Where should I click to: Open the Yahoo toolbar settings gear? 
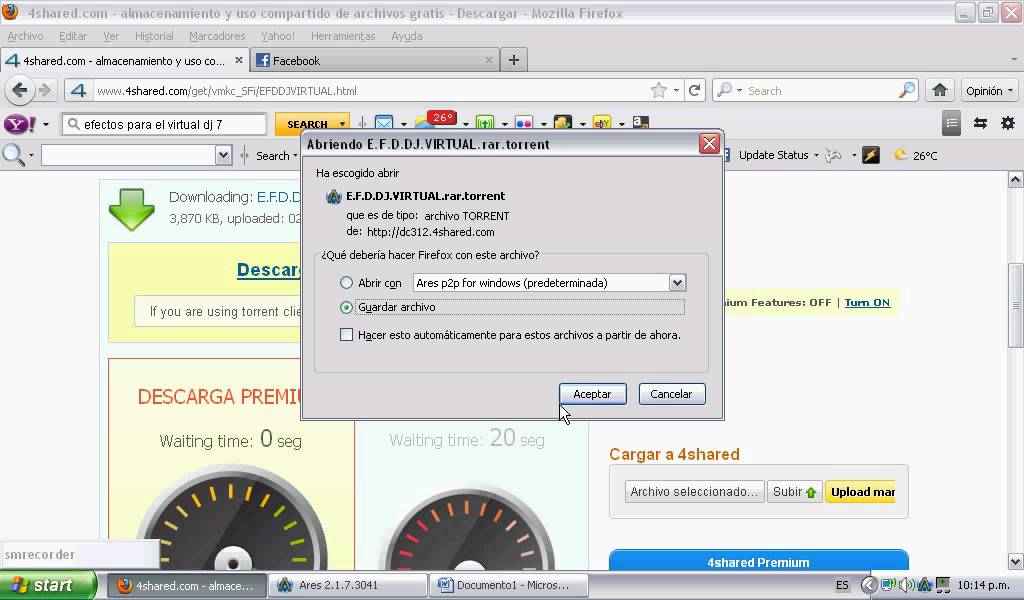pos(1008,123)
